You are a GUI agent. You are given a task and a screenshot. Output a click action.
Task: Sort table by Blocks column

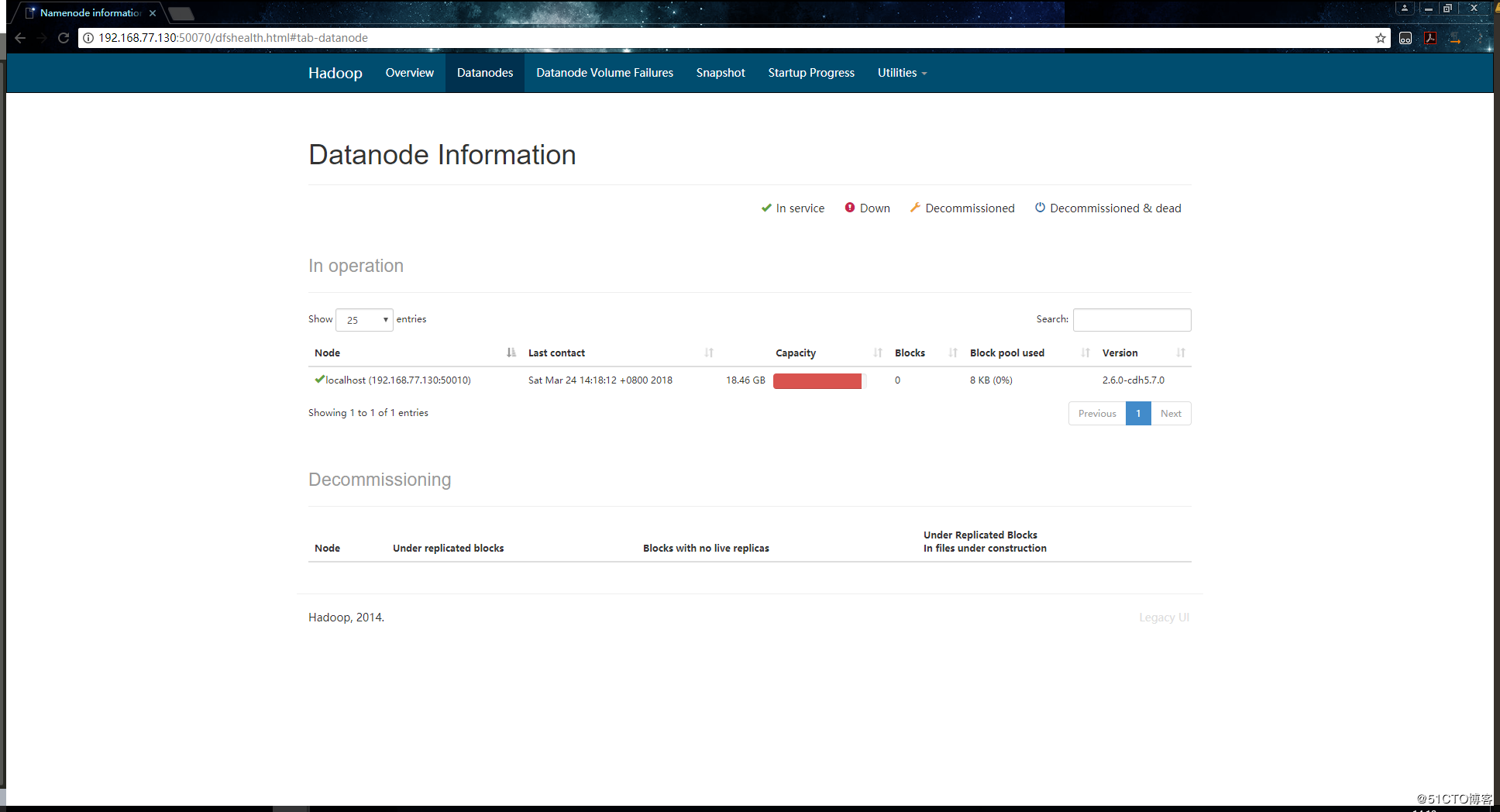[x=953, y=353]
